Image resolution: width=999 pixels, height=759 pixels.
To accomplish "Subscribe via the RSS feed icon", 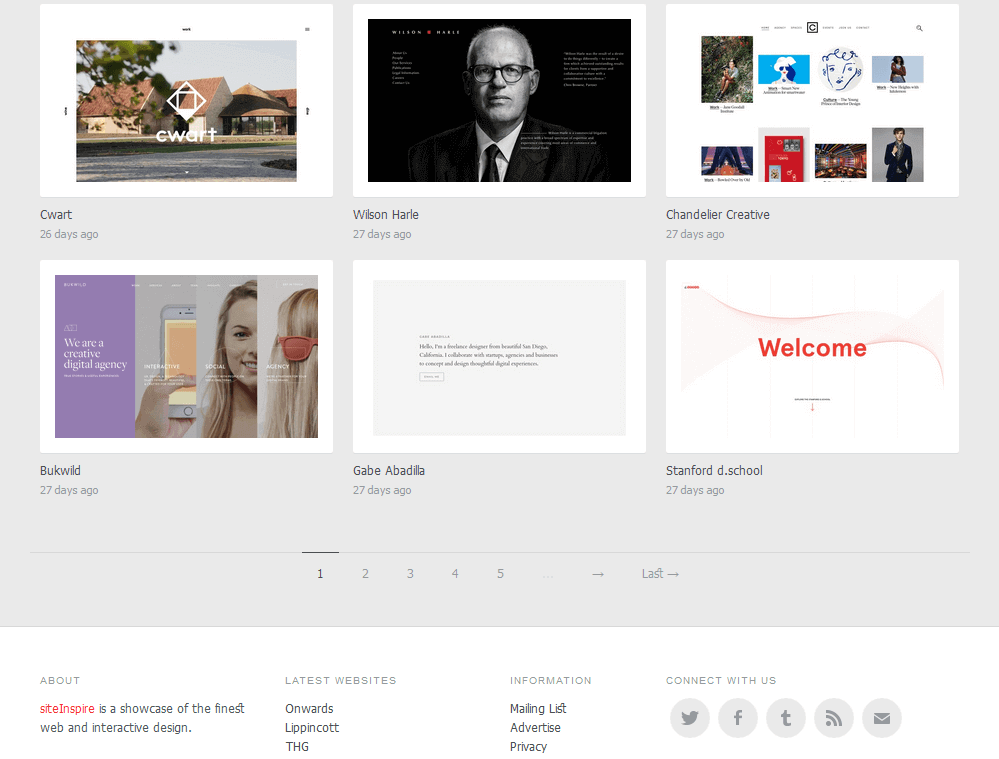I will click(x=833, y=718).
